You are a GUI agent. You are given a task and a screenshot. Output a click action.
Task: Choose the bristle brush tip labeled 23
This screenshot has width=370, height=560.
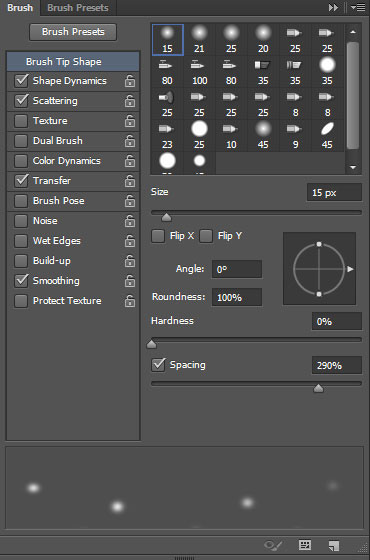tap(167, 136)
